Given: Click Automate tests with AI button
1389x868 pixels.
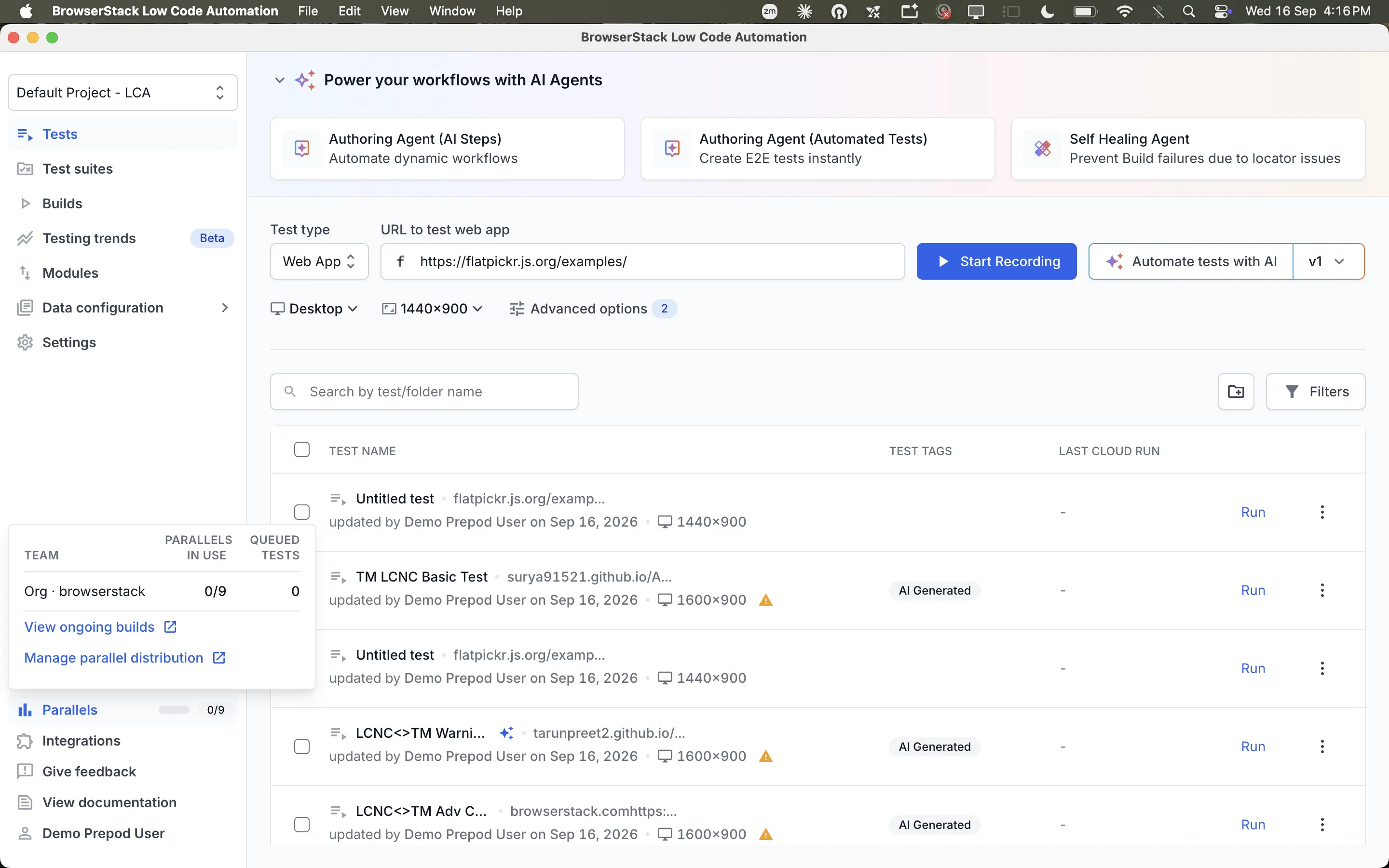Looking at the screenshot, I should coord(1191,261).
